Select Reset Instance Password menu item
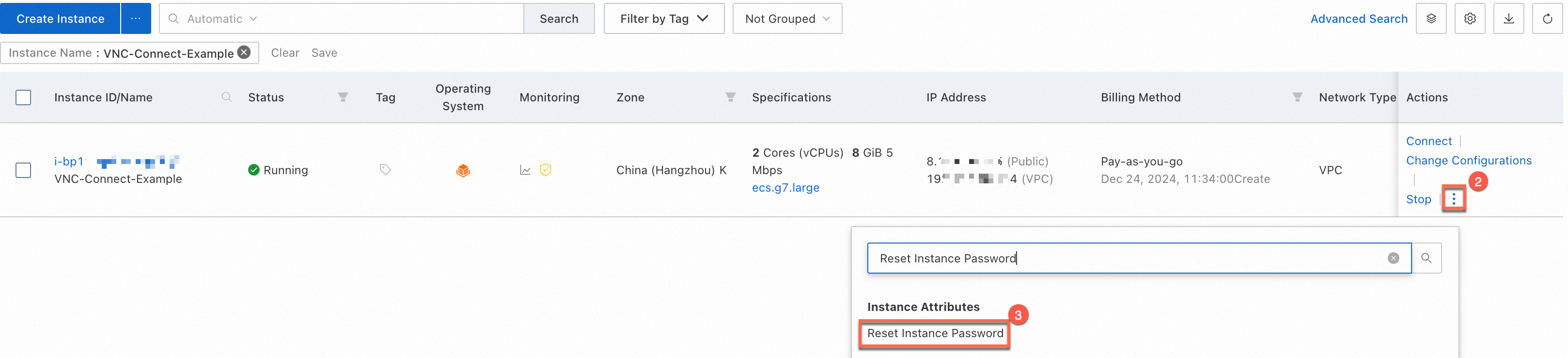The height and width of the screenshot is (358, 1568). [x=934, y=334]
